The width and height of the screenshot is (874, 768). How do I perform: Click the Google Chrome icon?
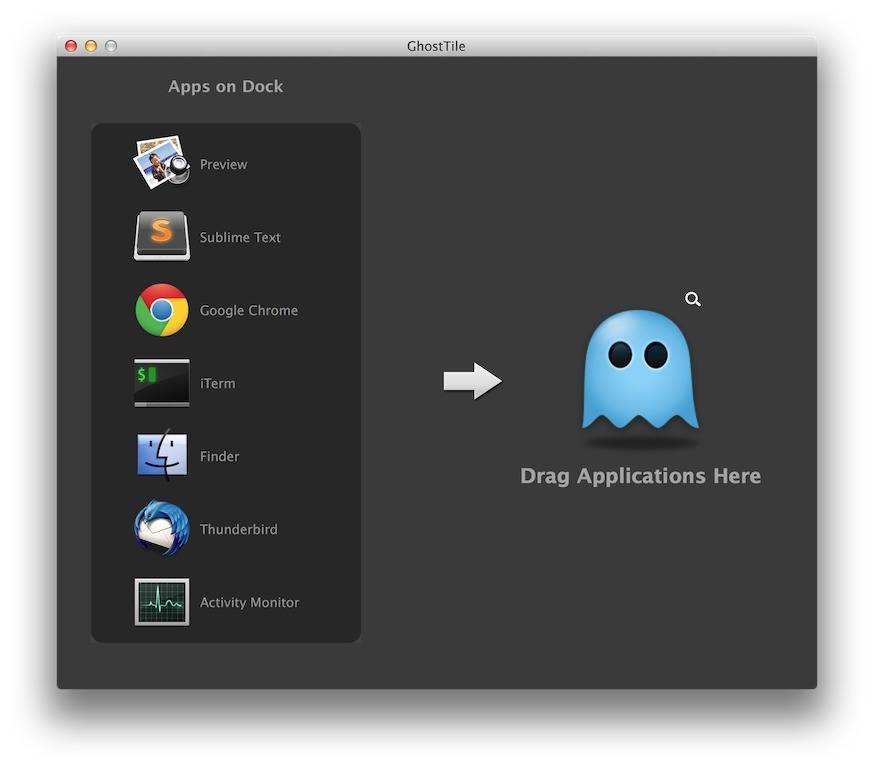tap(162, 310)
